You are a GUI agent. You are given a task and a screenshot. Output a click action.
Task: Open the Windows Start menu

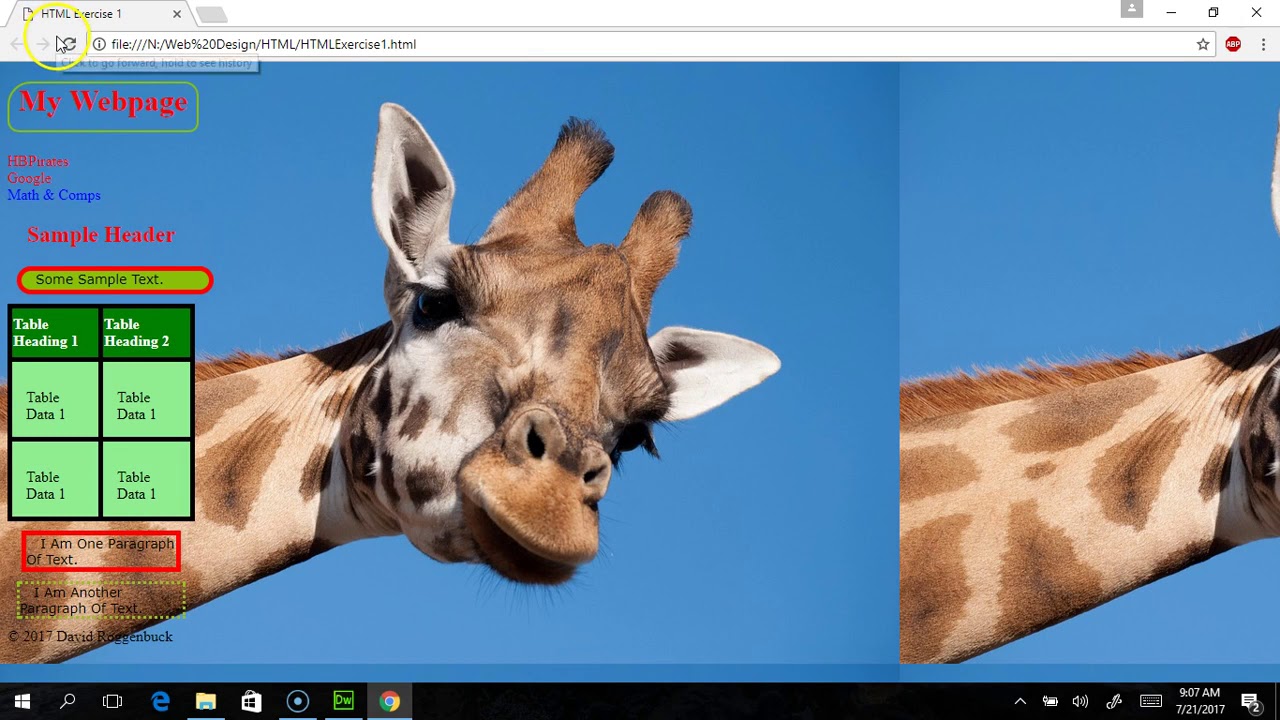pos(22,701)
